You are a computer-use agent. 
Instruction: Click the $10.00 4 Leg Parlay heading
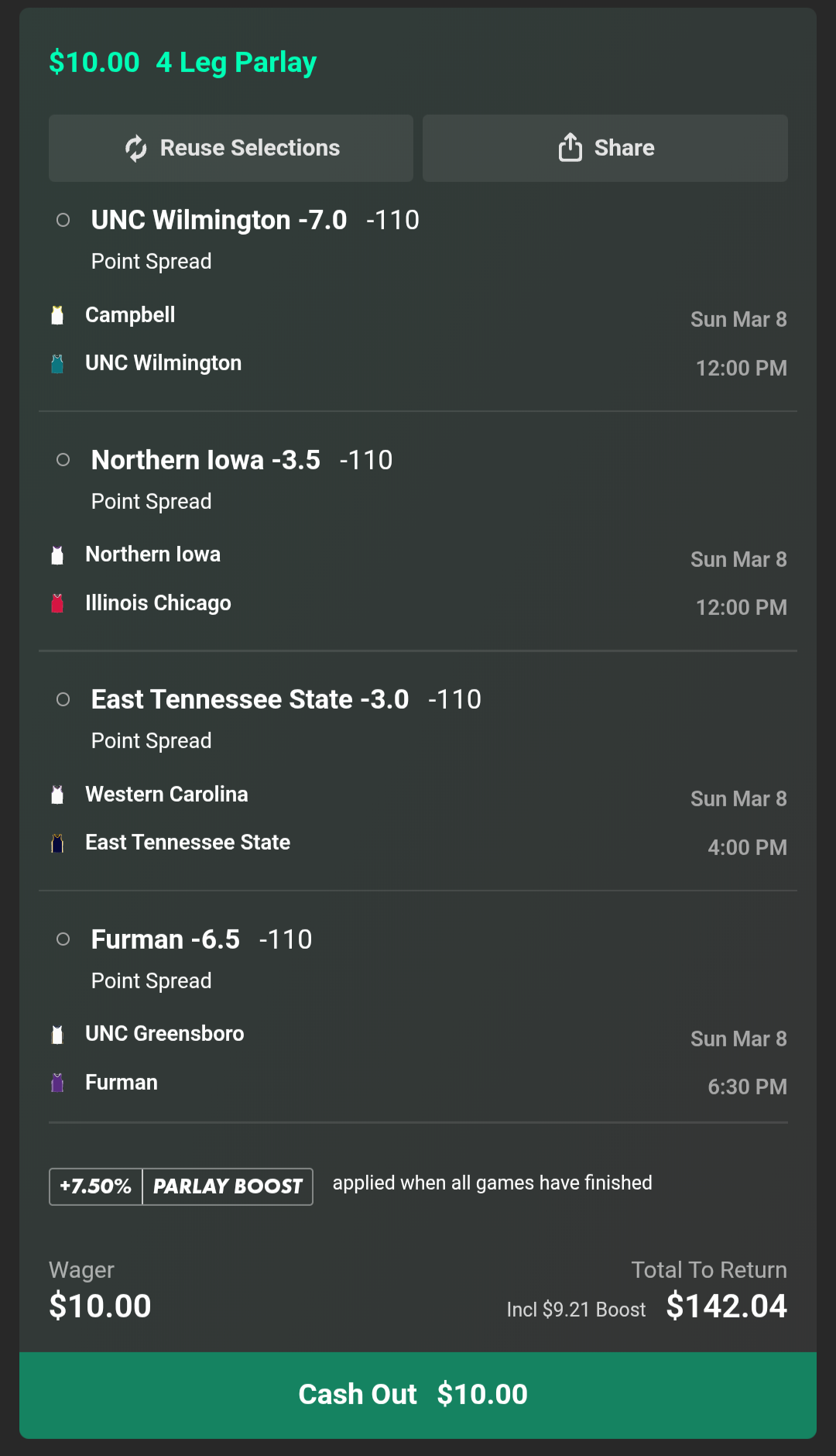(183, 63)
